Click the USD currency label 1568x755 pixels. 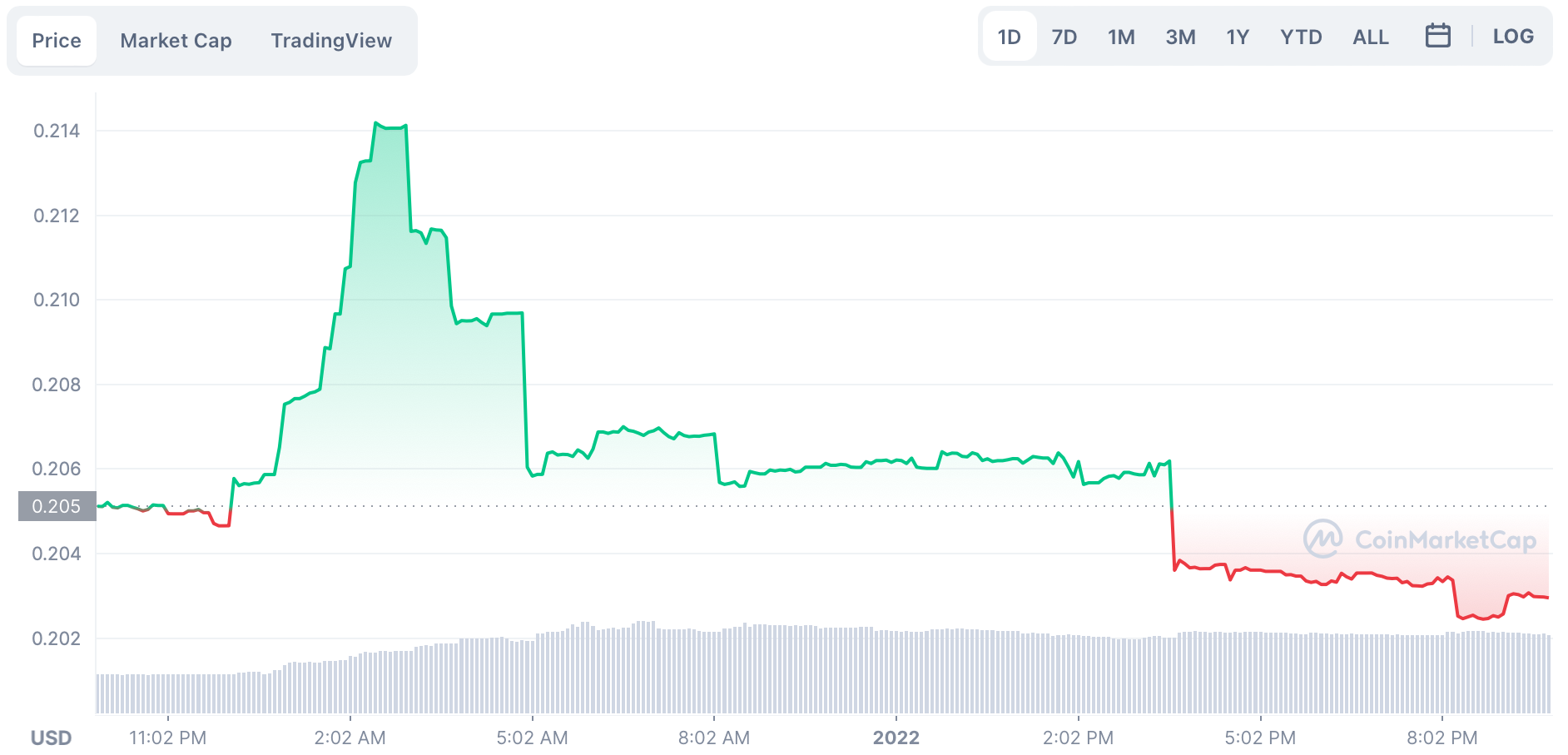(x=50, y=738)
